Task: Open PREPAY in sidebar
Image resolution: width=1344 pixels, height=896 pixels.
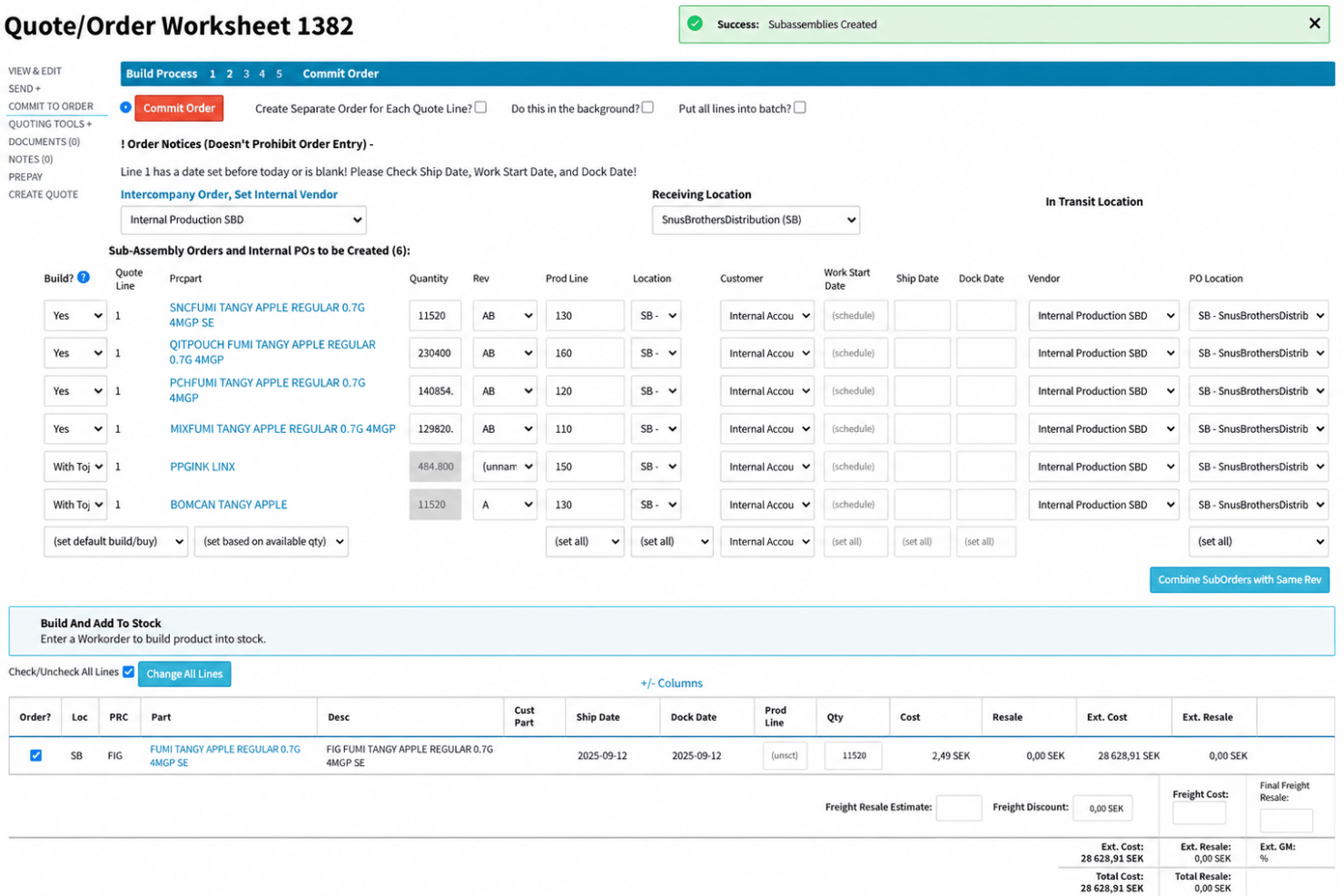Action: click(25, 177)
